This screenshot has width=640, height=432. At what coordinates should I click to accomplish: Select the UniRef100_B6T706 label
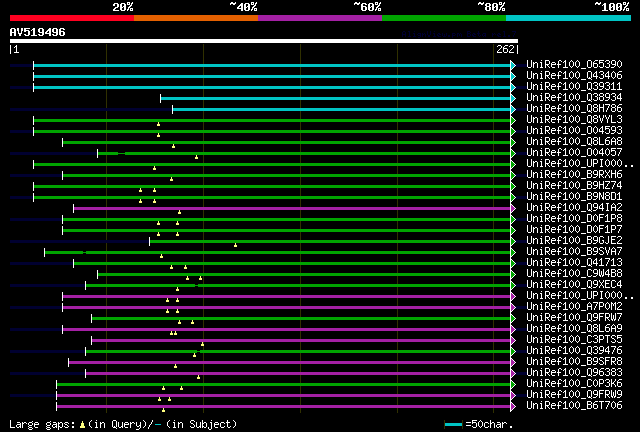[x=574, y=406]
